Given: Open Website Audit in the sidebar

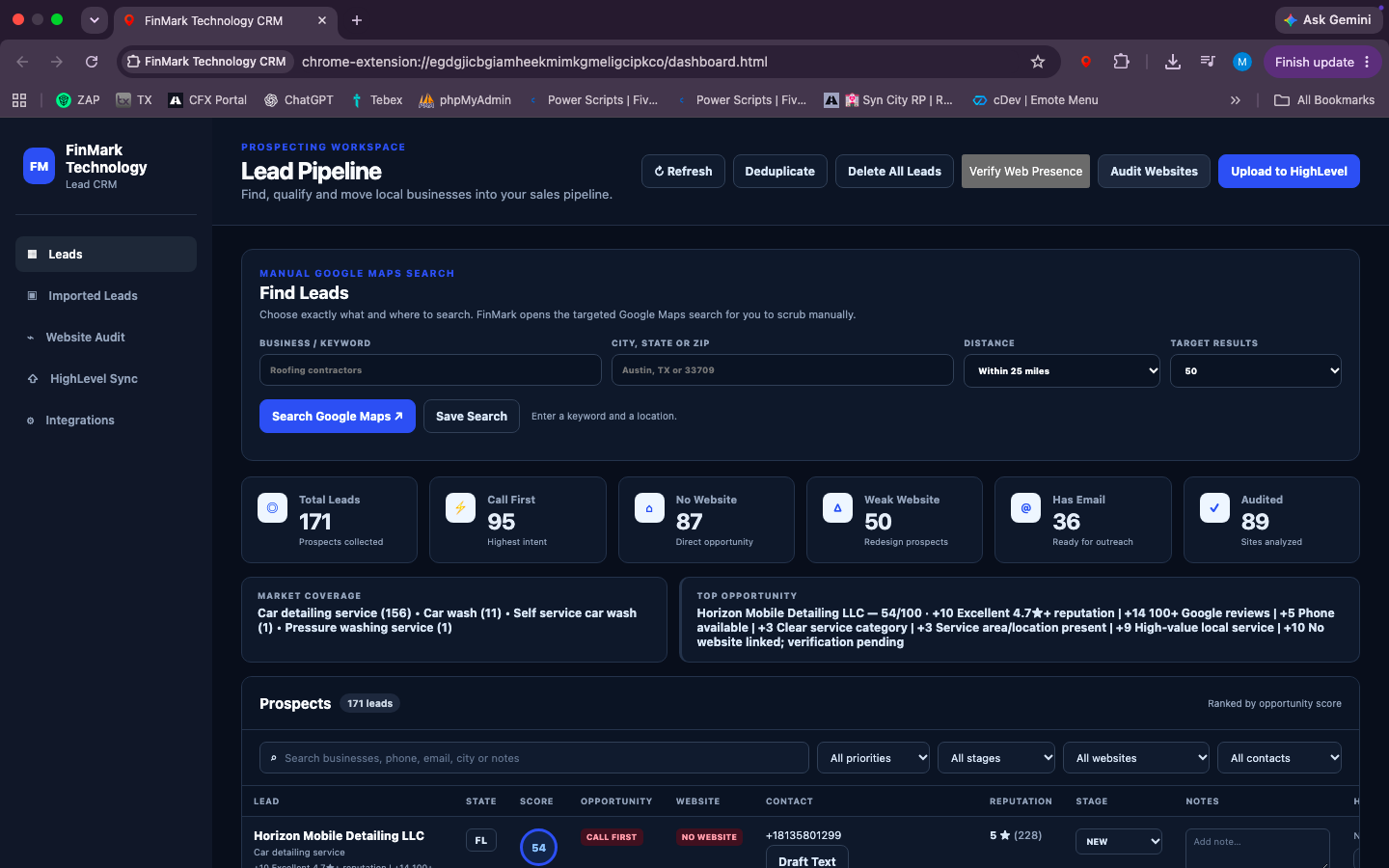Looking at the screenshot, I should pos(106,338).
